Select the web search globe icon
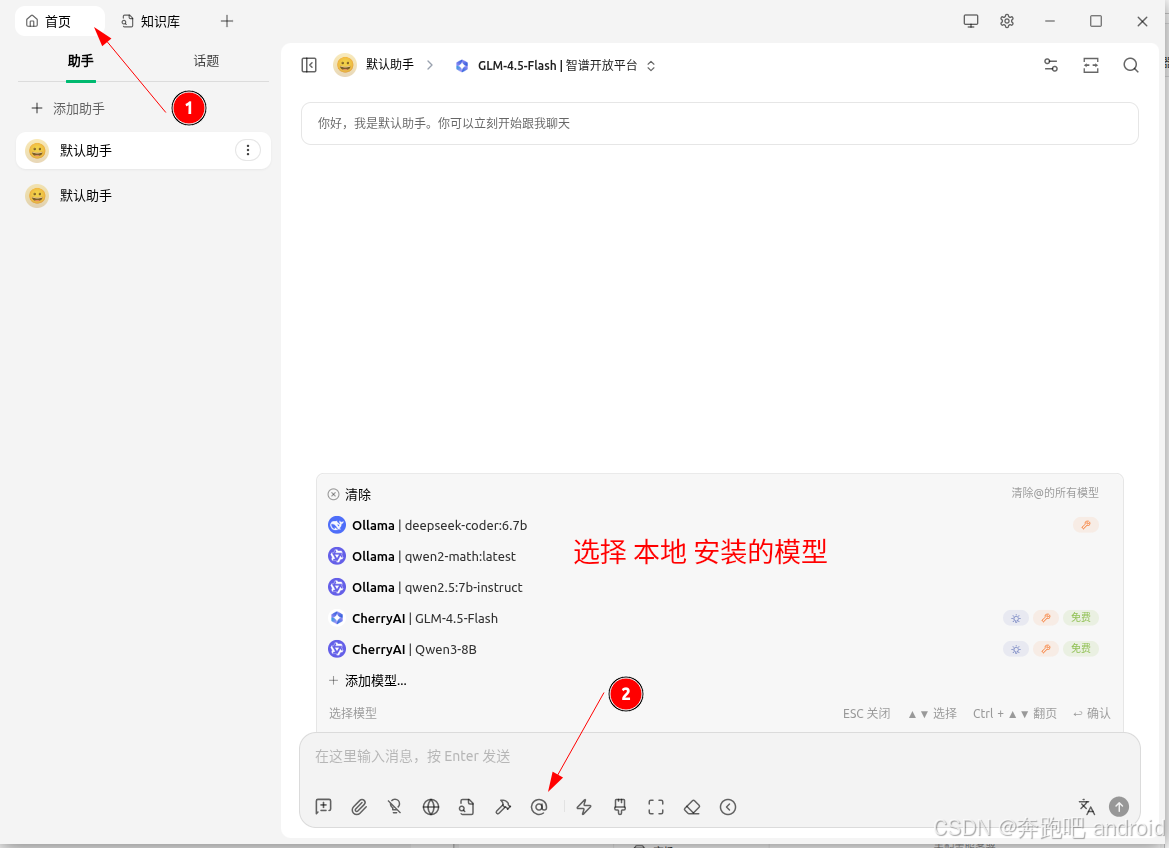This screenshot has width=1169, height=848. coord(430,807)
